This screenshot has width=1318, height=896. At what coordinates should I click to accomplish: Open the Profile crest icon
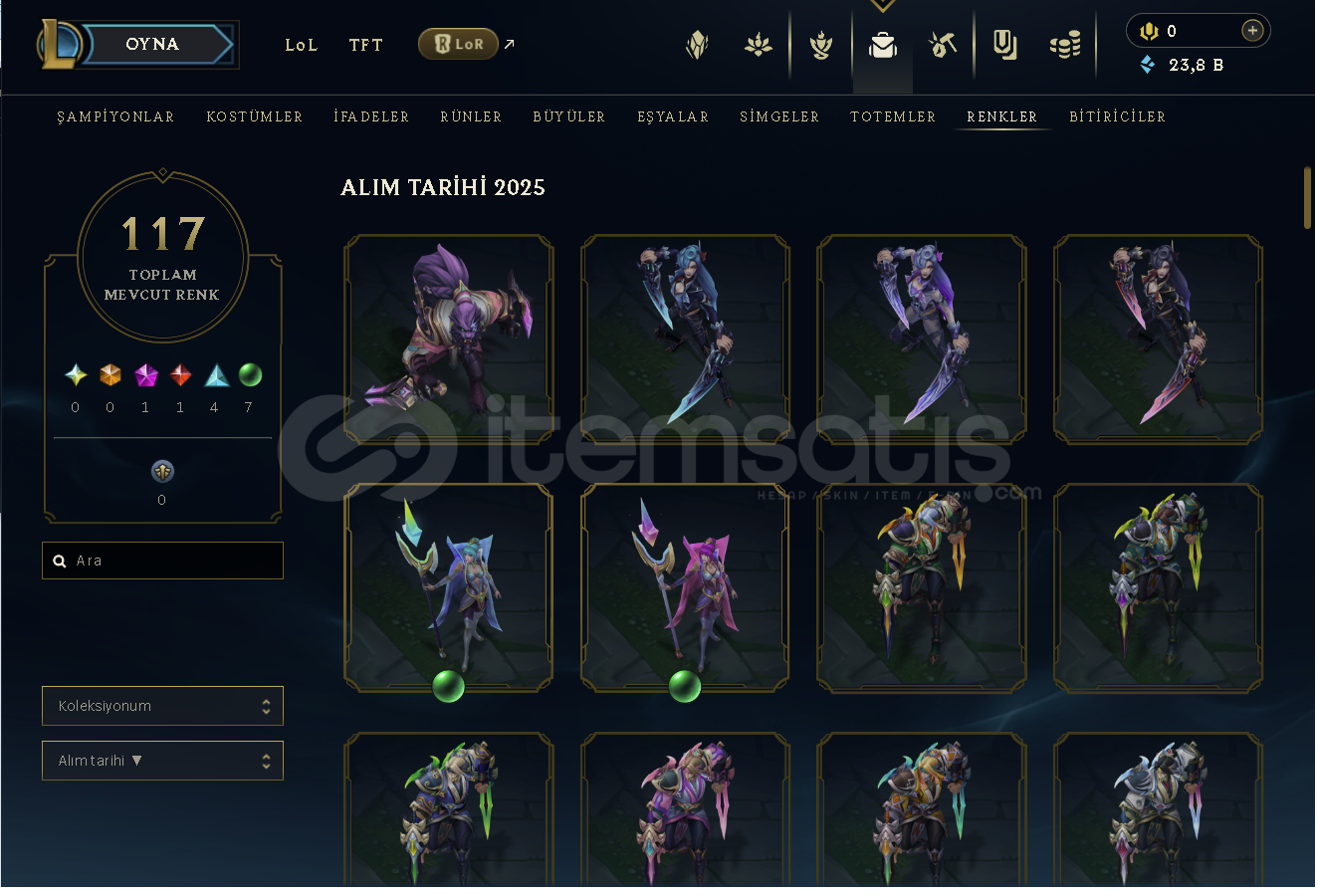(698, 45)
